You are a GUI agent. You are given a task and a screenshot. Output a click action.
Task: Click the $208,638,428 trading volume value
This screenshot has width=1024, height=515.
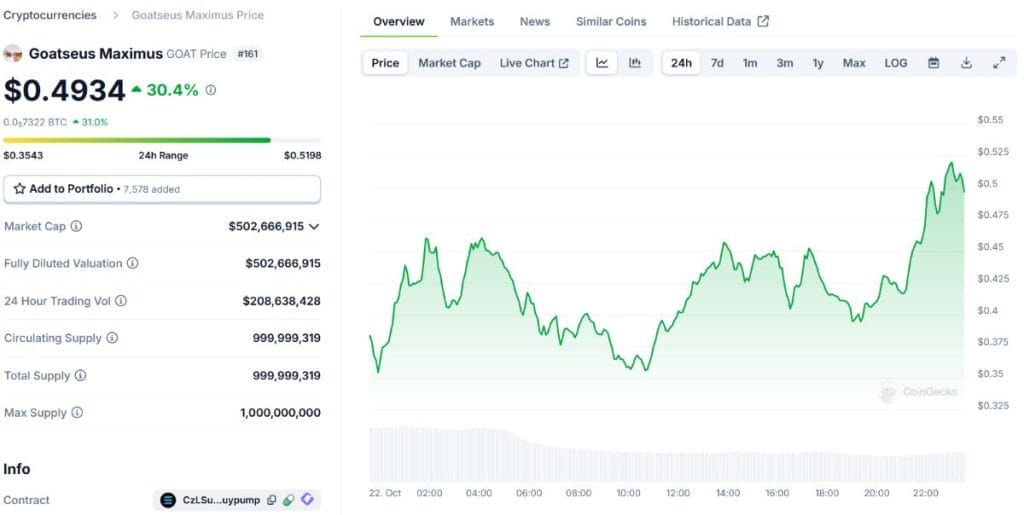281,301
